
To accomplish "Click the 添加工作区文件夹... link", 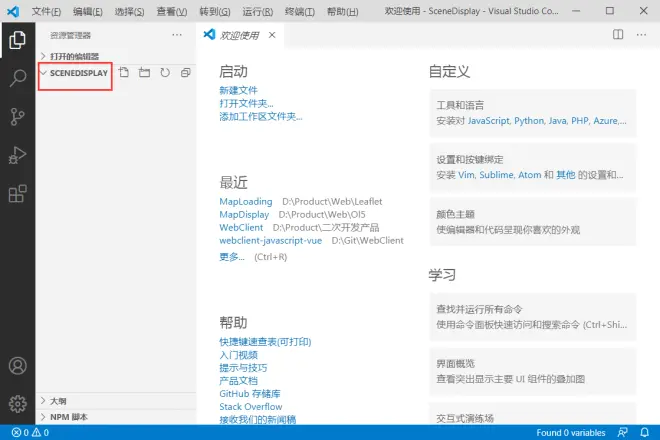I will tap(261, 116).
